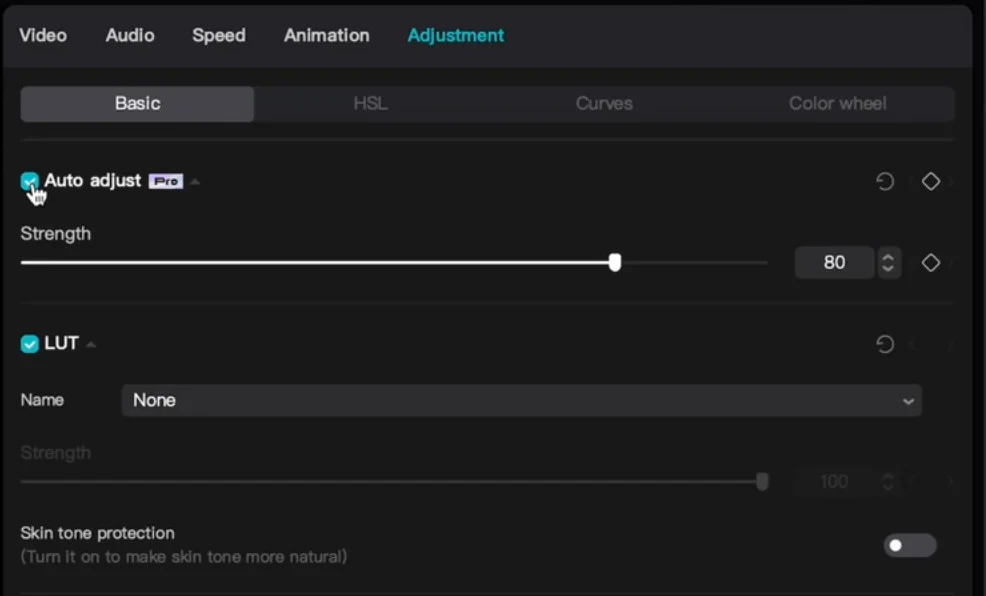Collapse the Auto adjust section arrow
This screenshot has height=596, width=986.
pyautogui.click(x=195, y=182)
